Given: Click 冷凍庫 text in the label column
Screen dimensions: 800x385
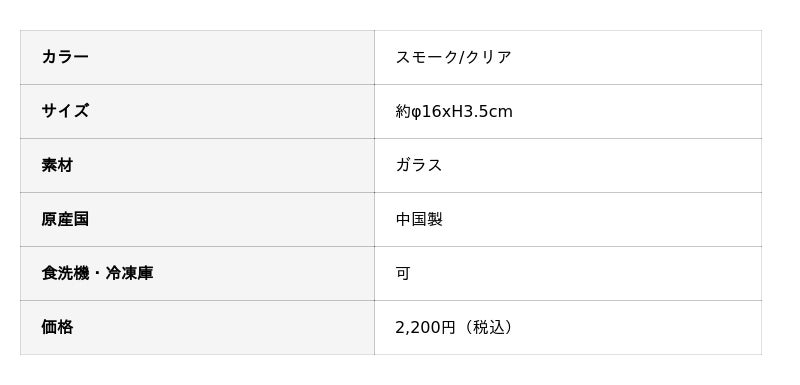Looking at the screenshot, I should (x=130, y=273).
